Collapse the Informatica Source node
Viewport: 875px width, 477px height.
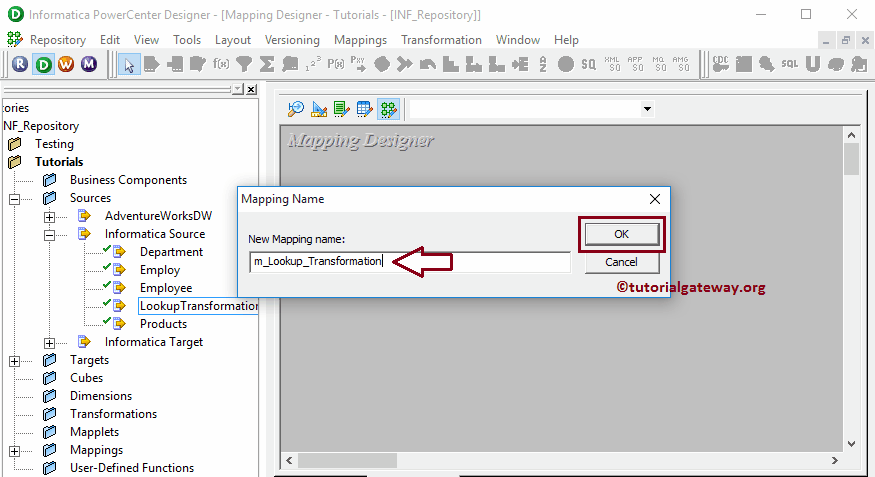coord(50,235)
